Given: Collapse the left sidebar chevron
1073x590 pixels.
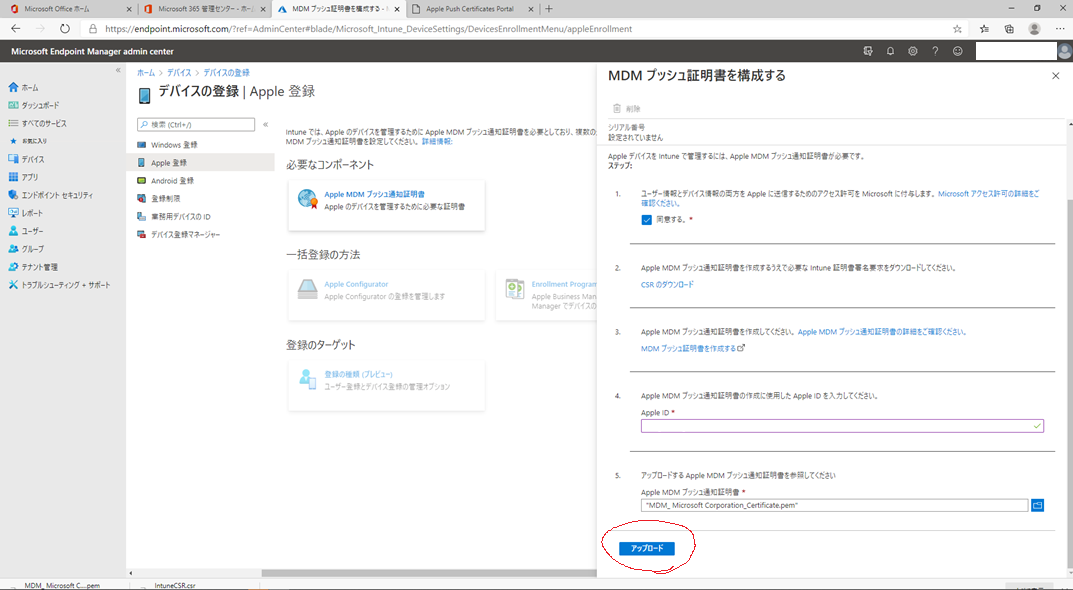Looking at the screenshot, I should click(x=118, y=70).
